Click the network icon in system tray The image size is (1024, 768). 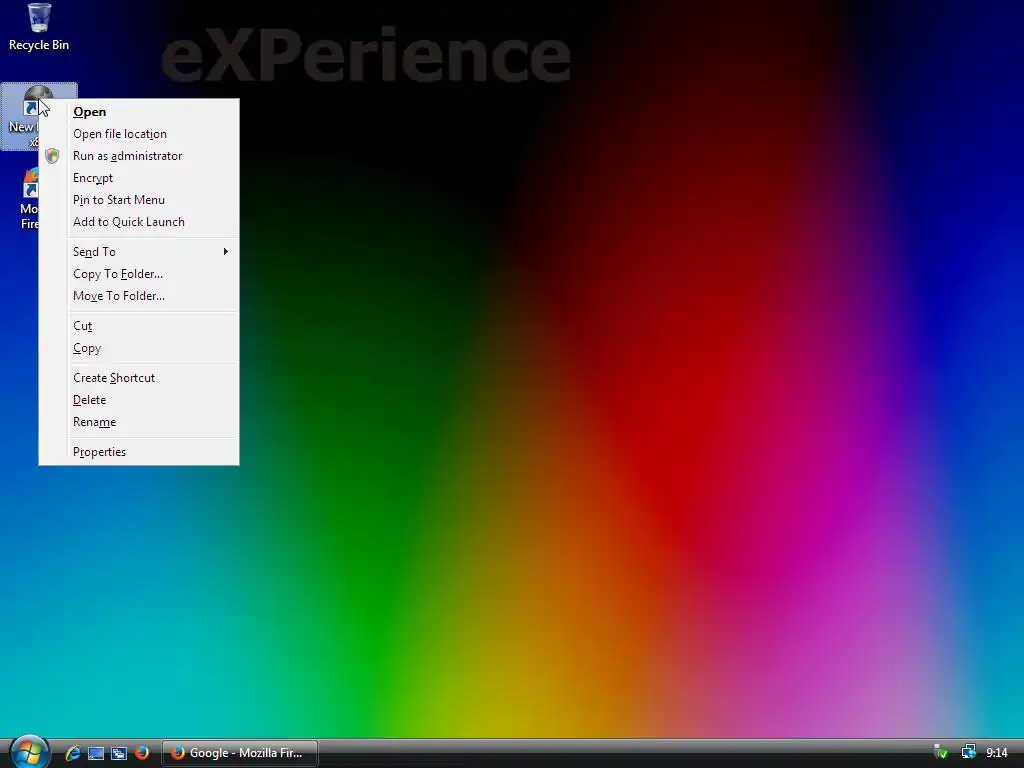click(x=968, y=752)
